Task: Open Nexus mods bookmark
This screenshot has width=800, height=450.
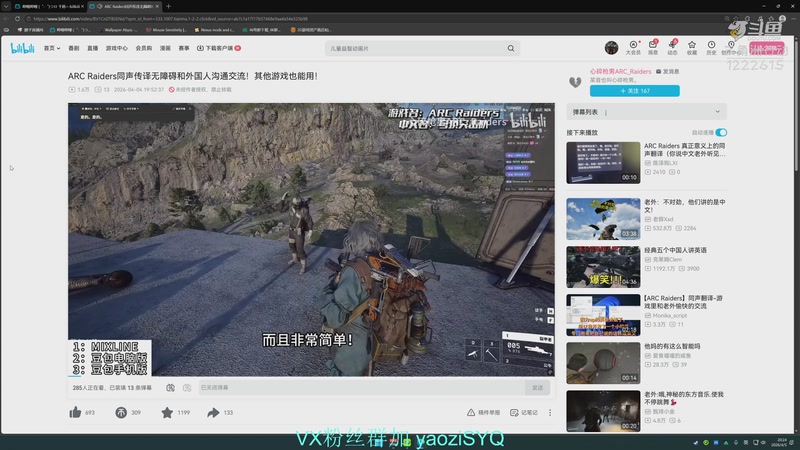Action: tap(214, 30)
